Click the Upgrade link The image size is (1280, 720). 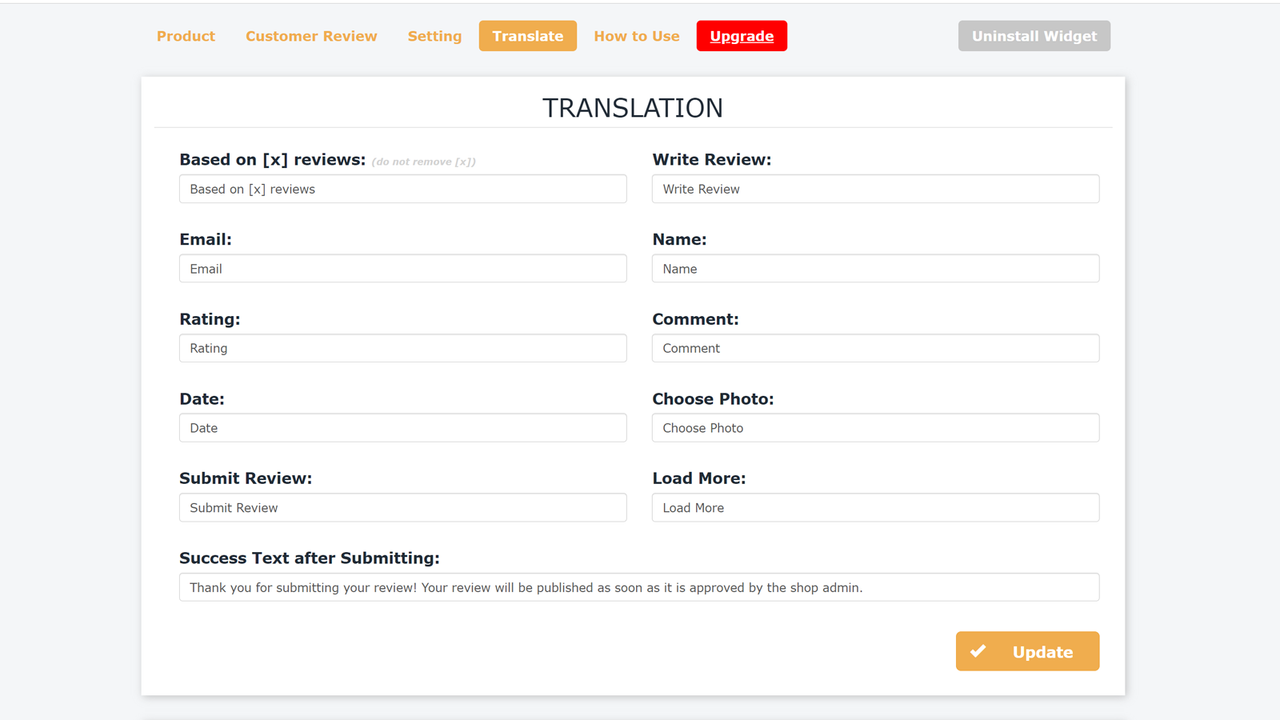741,35
